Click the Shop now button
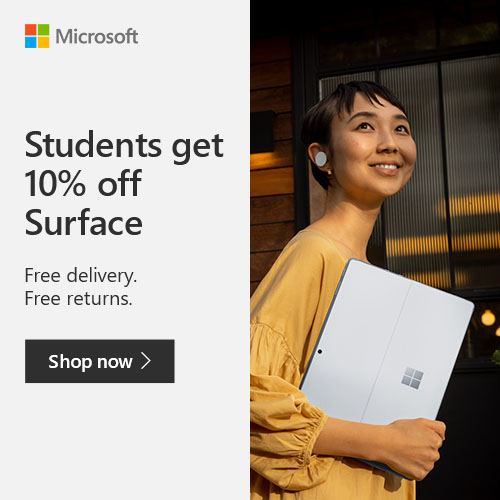 (x=100, y=361)
